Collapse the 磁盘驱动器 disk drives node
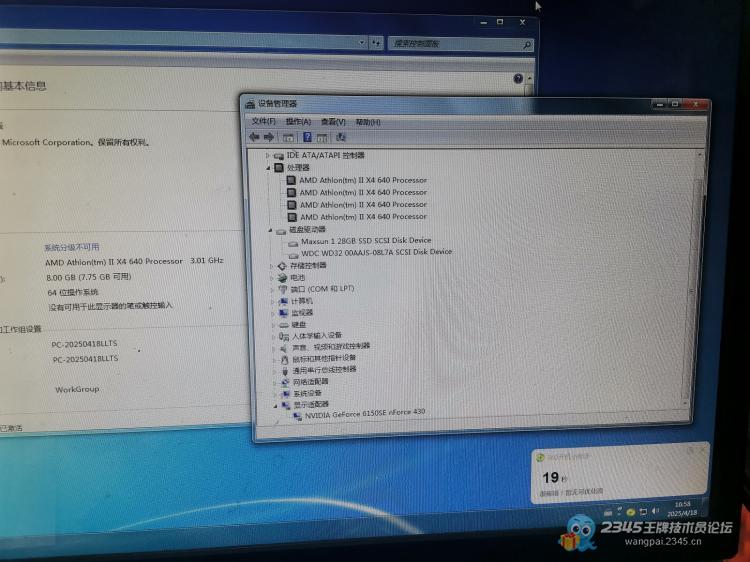This screenshot has width=750, height=562. tap(271, 231)
